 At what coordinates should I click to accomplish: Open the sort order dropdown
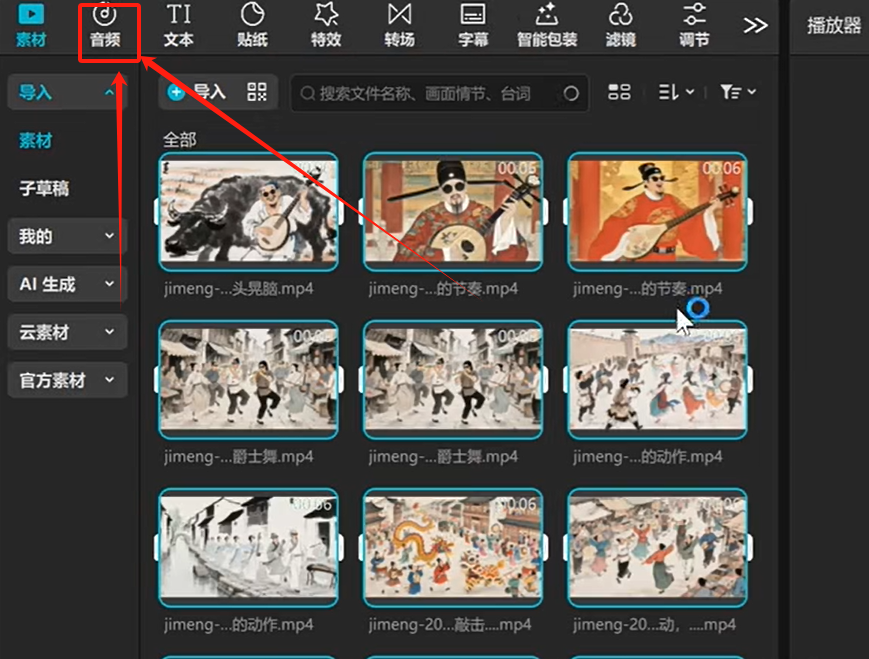click(x=677, y=93)
